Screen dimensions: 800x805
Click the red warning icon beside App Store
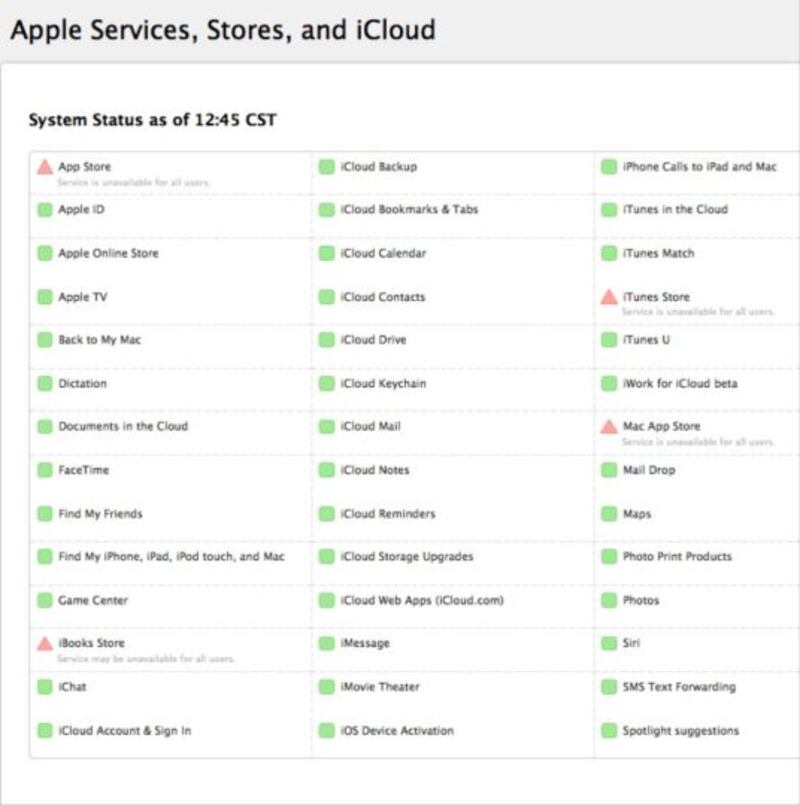tap(45, 167)
